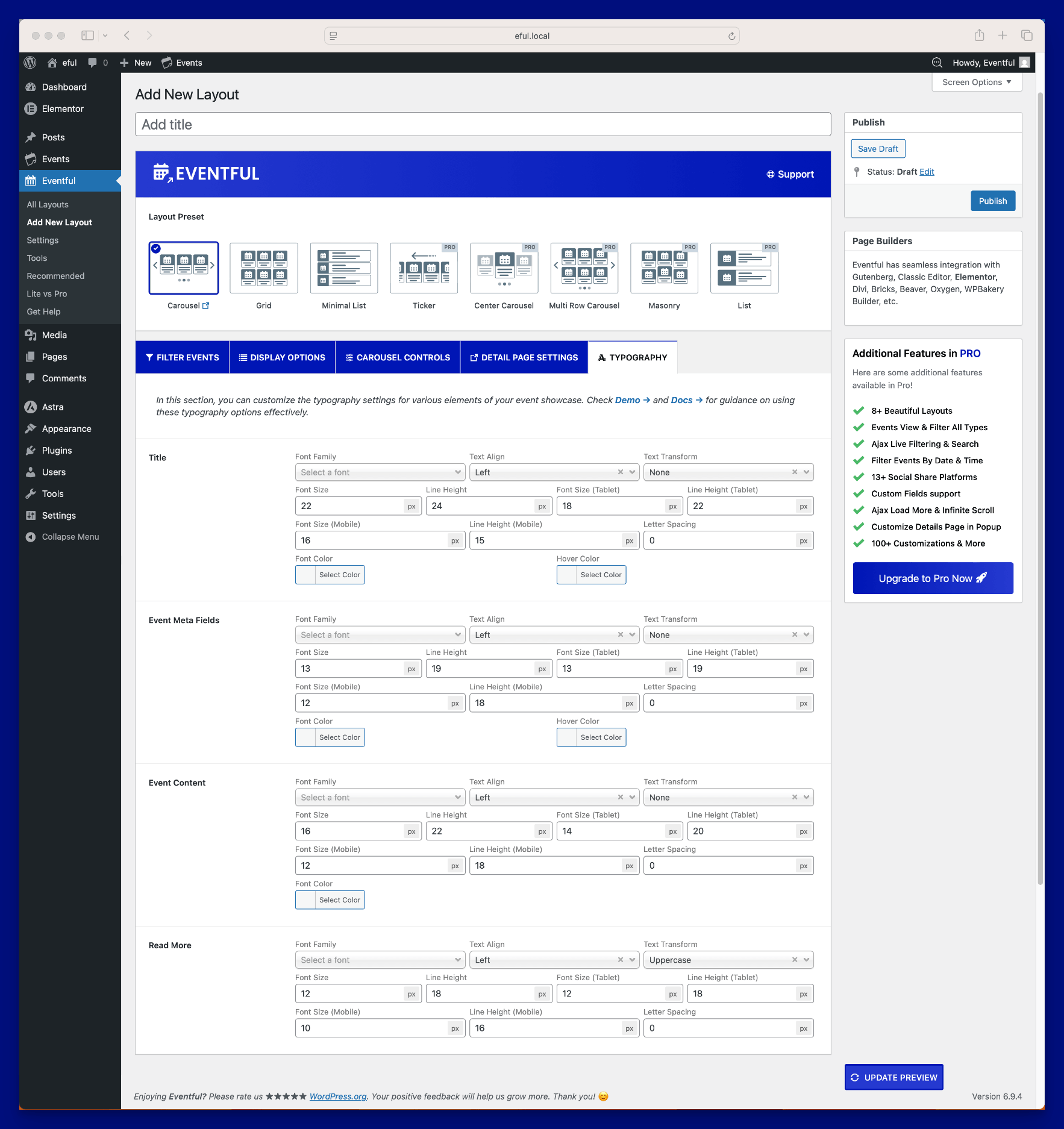
Task: Select the List layout preset option
Action: (x=744, y=268)
